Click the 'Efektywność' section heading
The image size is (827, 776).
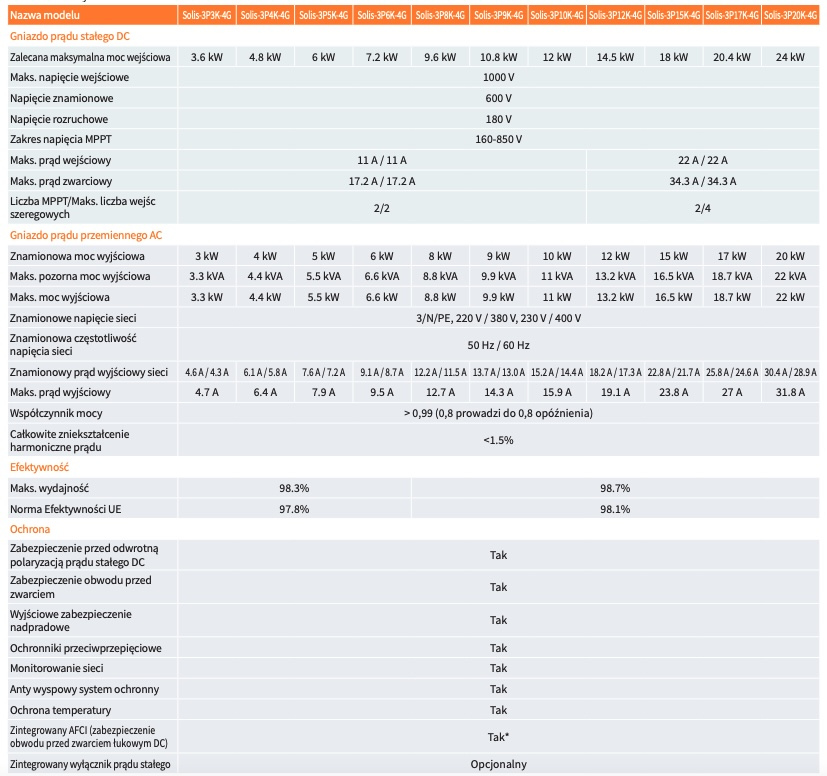(x=40, y=467)
